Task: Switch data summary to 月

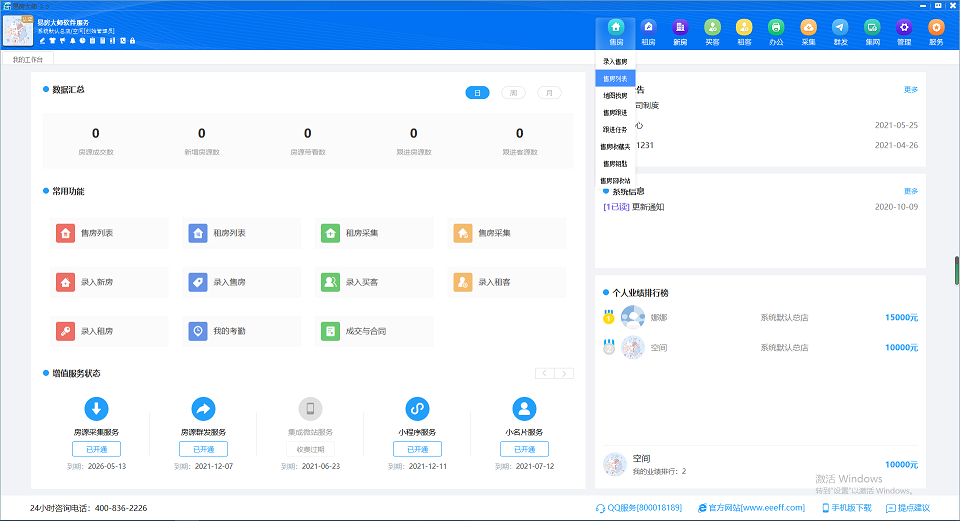Action: tap(549, 93)
